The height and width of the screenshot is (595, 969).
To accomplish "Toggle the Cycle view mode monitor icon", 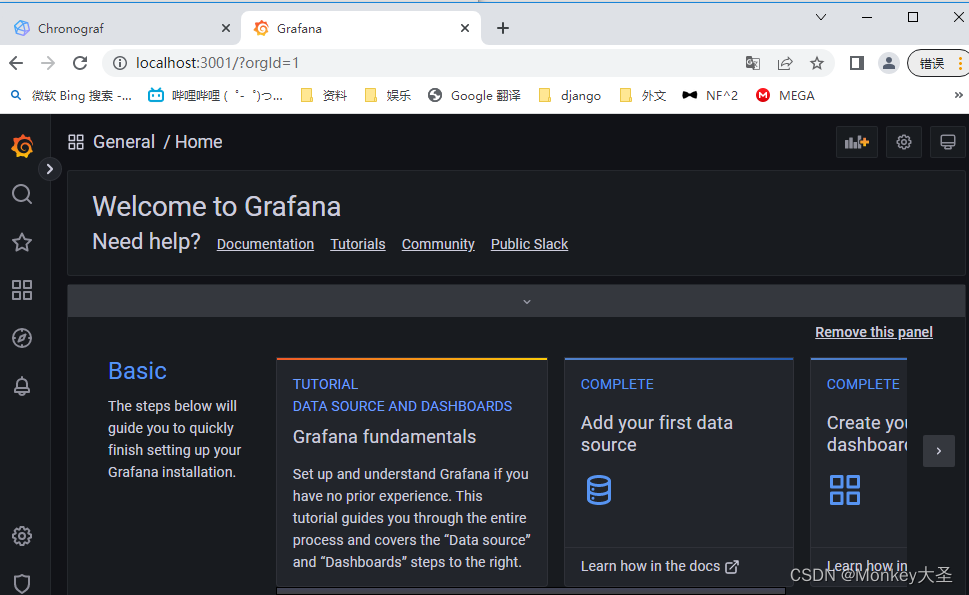I will (x=947, y=142).
